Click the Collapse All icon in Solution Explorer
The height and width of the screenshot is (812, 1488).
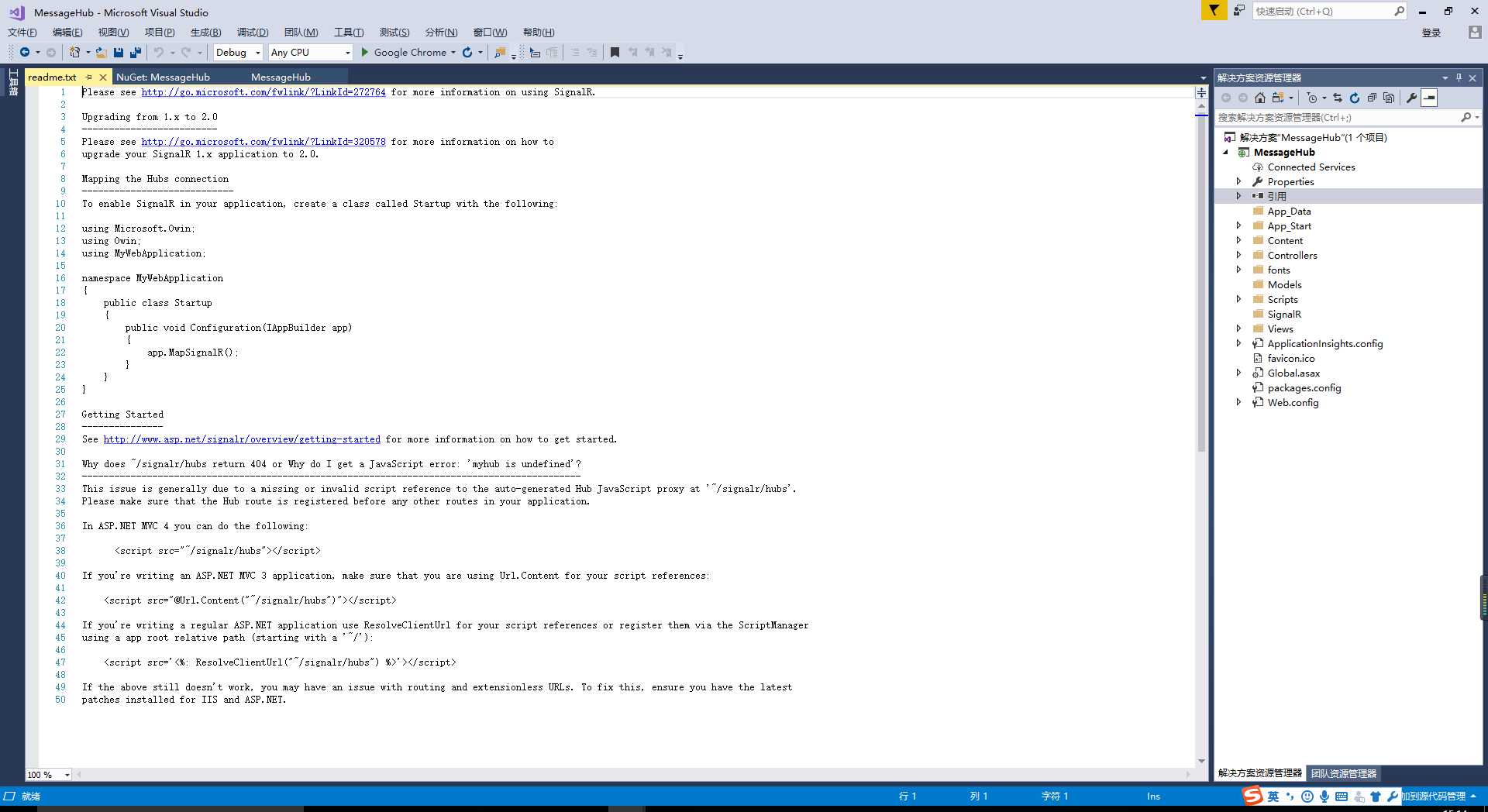pyautogui.click(x=1372, y=98)
